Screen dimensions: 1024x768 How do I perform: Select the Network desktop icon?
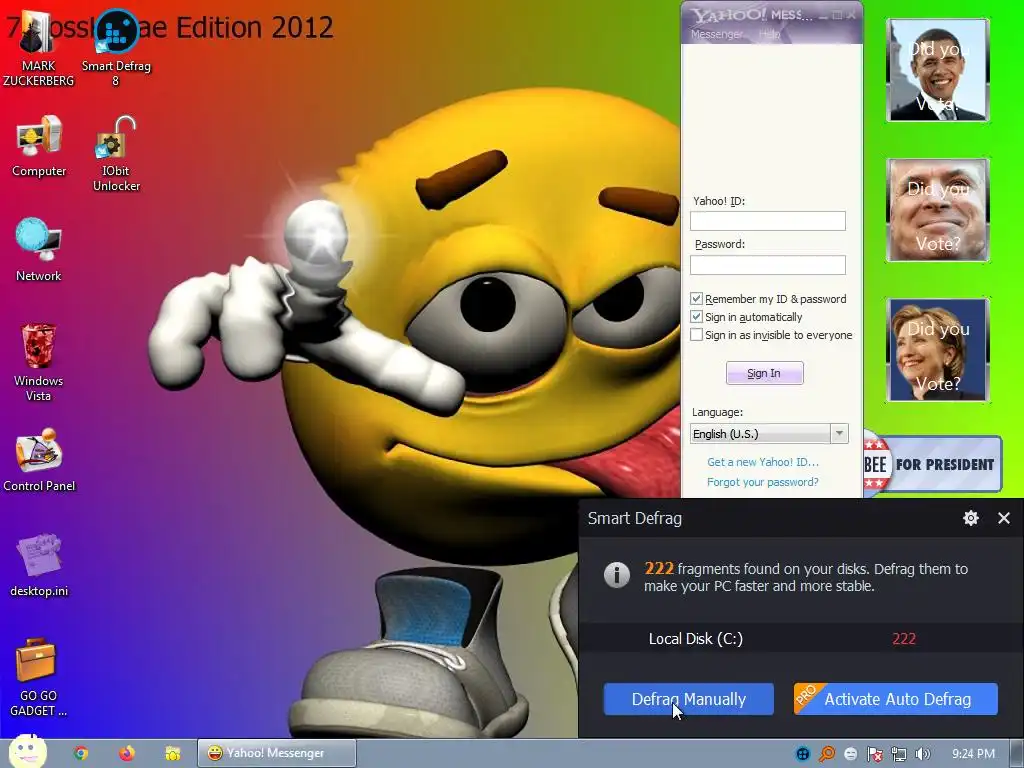coord(39,251)
